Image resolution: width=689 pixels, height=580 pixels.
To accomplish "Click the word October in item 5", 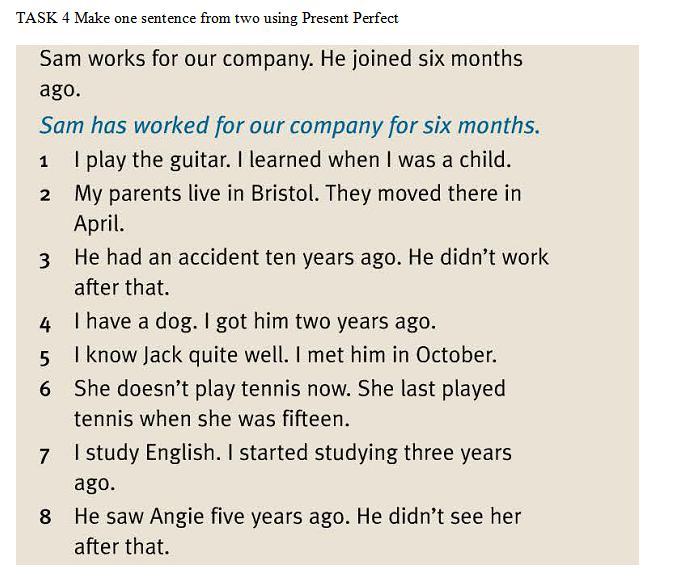I will click(456, 355).
